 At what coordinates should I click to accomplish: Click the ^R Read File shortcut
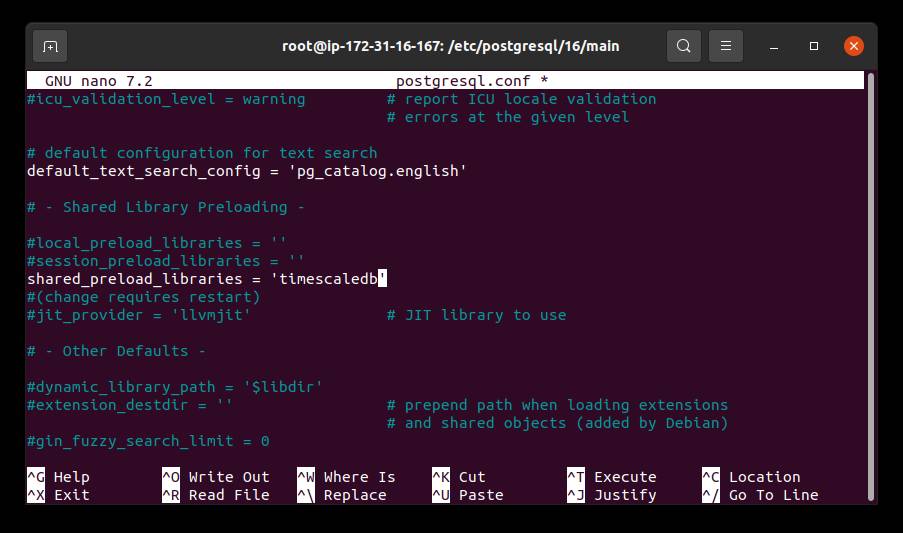(x=216, y=495)
